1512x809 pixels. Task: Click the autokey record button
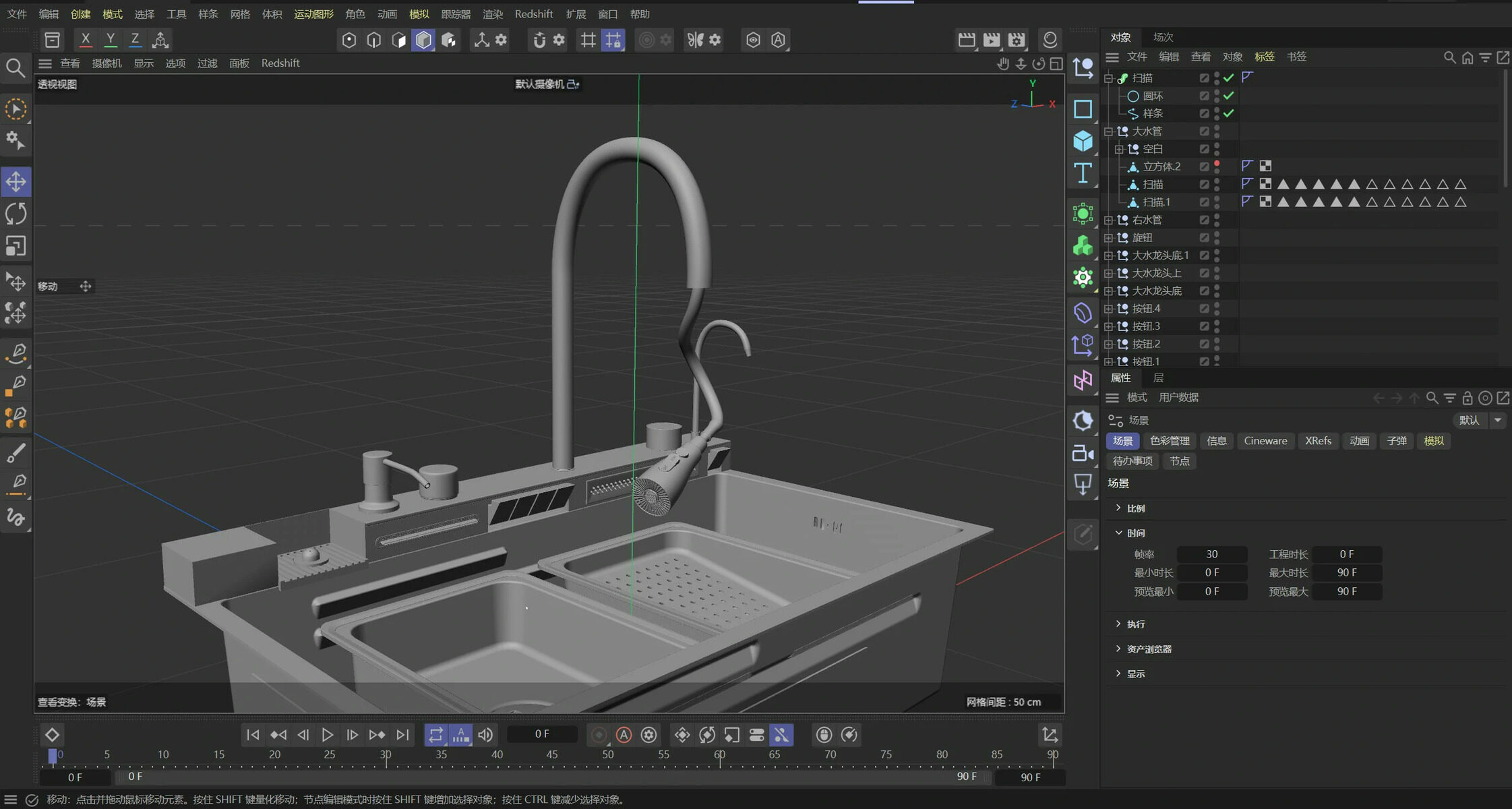tap(624, 735)
